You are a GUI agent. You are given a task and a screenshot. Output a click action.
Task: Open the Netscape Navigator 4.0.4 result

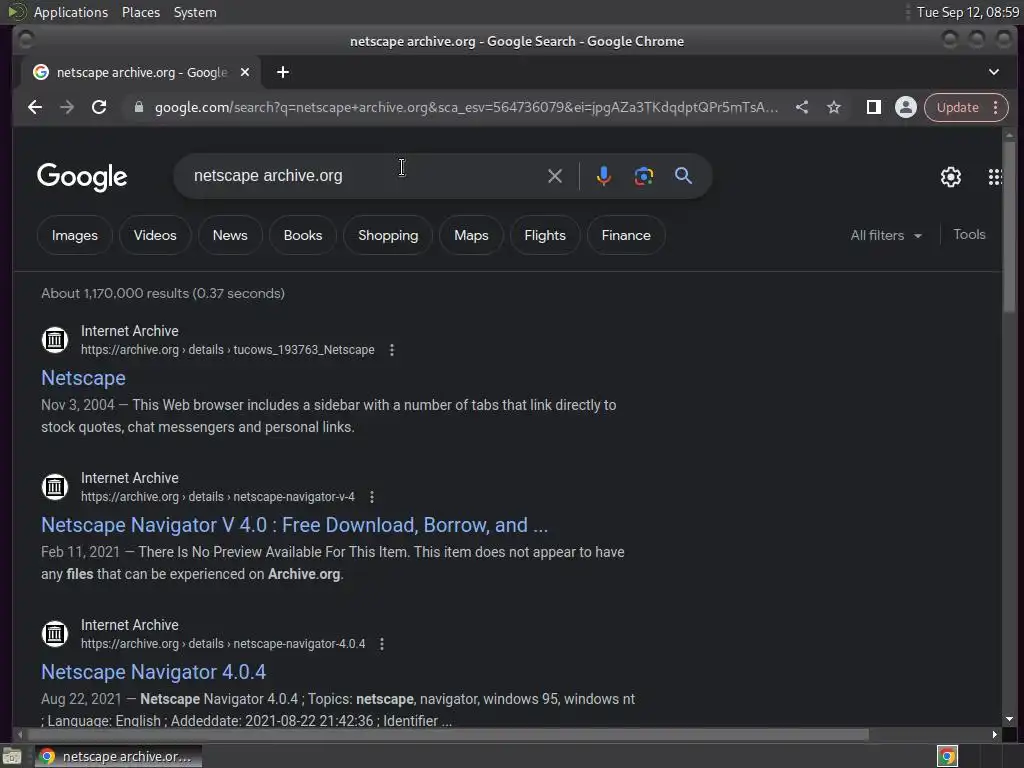click(153, 672)
